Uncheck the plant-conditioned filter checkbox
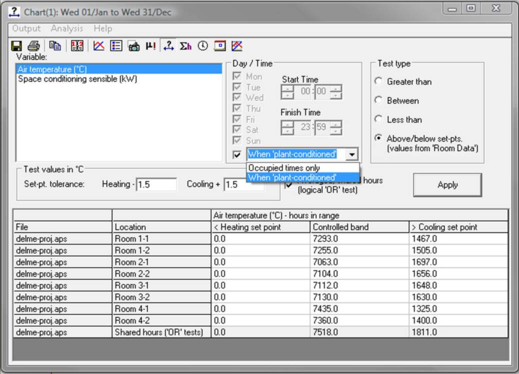519x374 pixels. pyautogui.click(x=237, y=154)
